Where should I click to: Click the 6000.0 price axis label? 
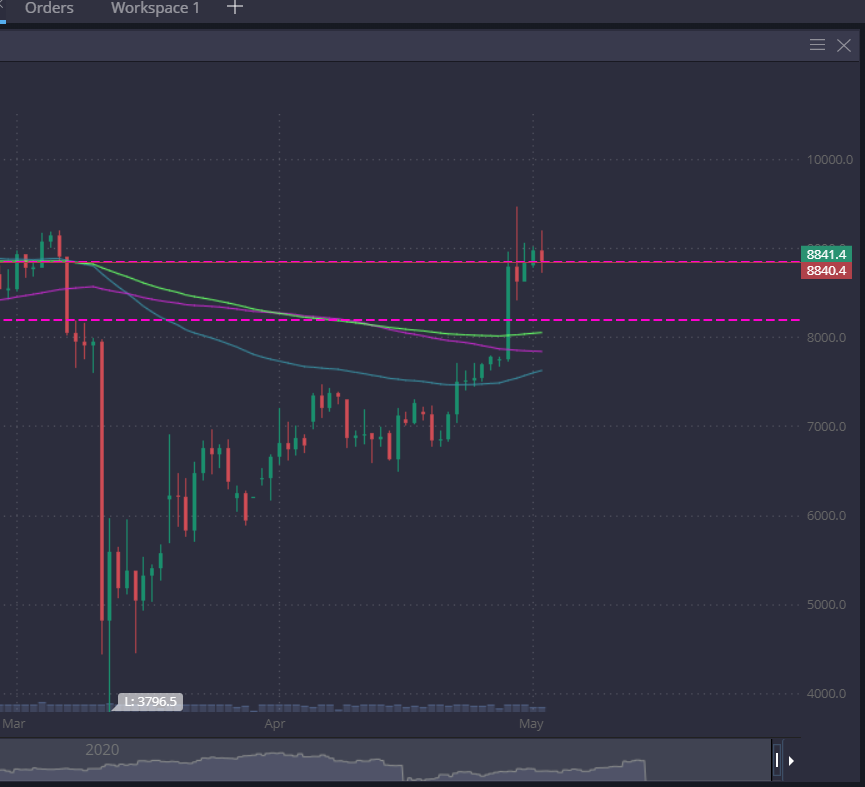[826, 516]
